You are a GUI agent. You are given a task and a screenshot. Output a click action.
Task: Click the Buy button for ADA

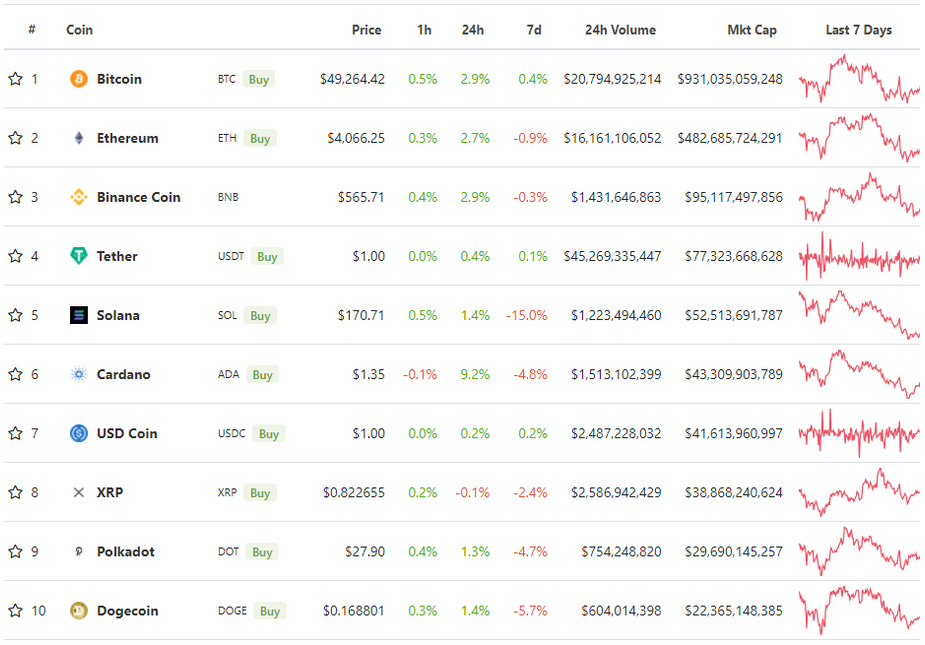[263, 374]
